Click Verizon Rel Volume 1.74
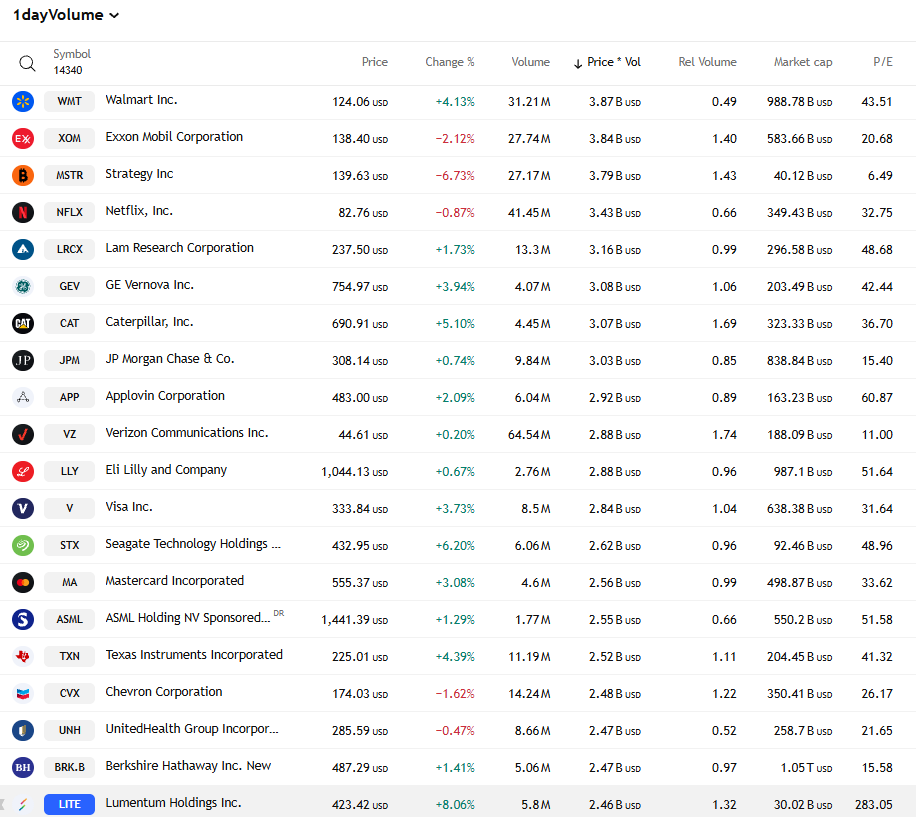 [x=724, y=435]
